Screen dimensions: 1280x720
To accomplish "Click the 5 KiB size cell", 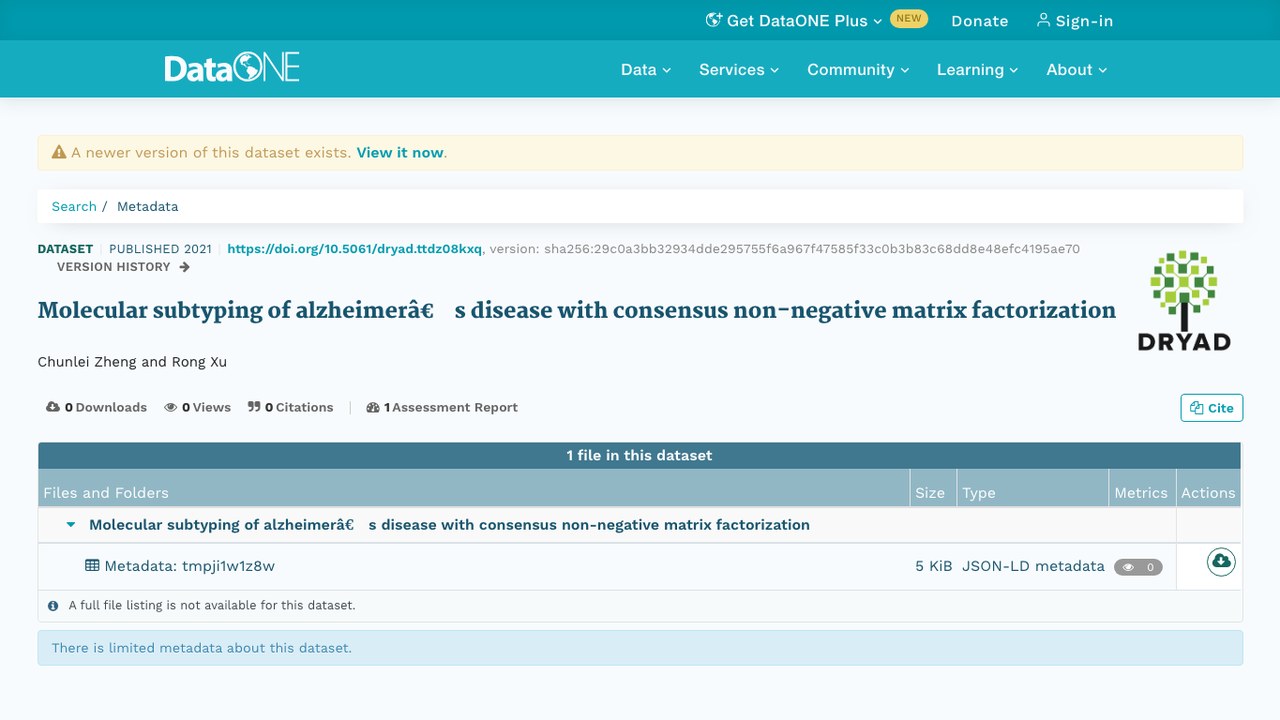I will click(934, 566).
